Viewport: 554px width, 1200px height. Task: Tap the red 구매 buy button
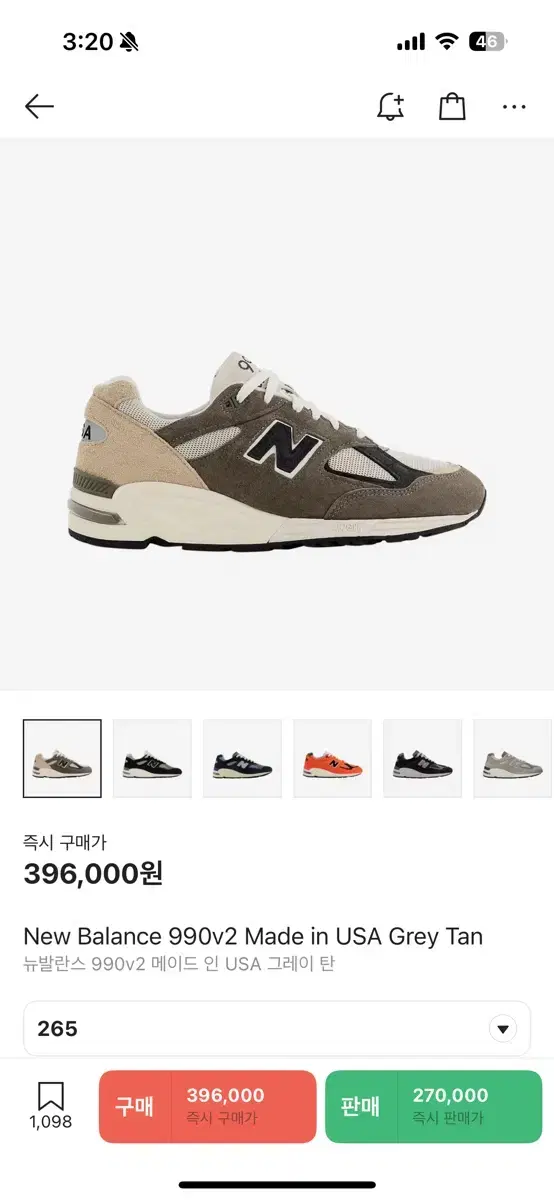(207, 1107)
